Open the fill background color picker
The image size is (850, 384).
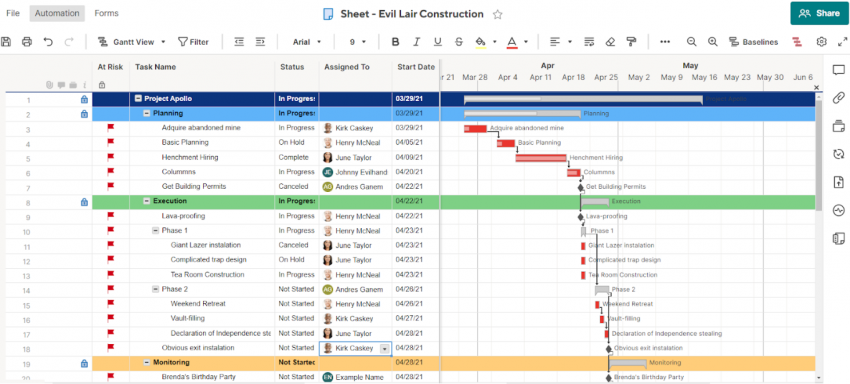(480, 42)
